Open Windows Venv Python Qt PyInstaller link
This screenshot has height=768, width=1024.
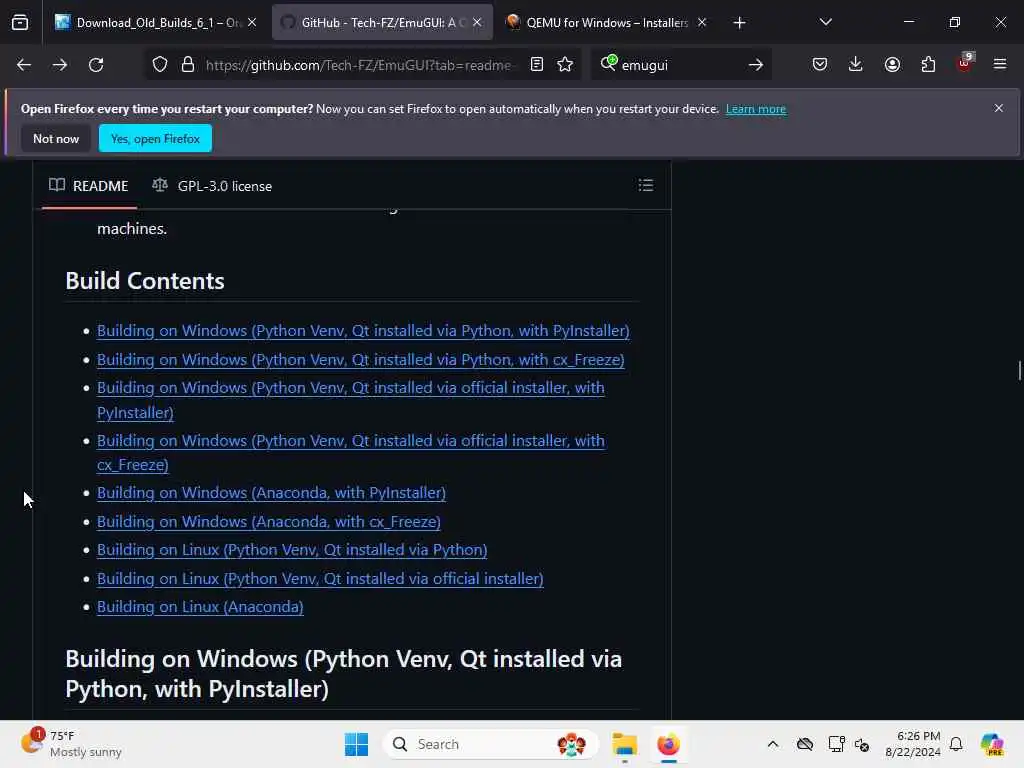(363, 331)
